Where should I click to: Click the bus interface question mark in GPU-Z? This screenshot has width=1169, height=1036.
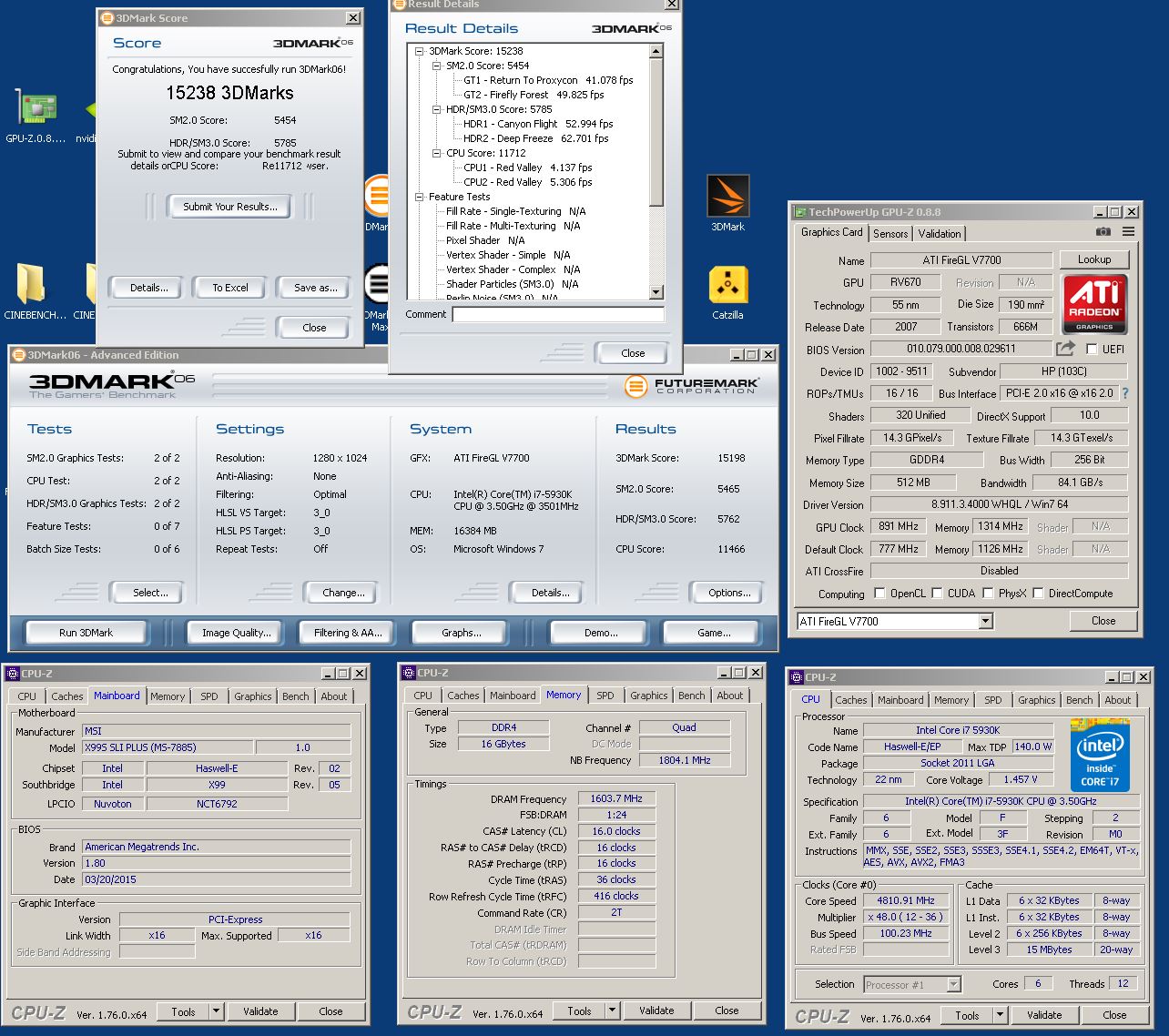(1125, 393)
